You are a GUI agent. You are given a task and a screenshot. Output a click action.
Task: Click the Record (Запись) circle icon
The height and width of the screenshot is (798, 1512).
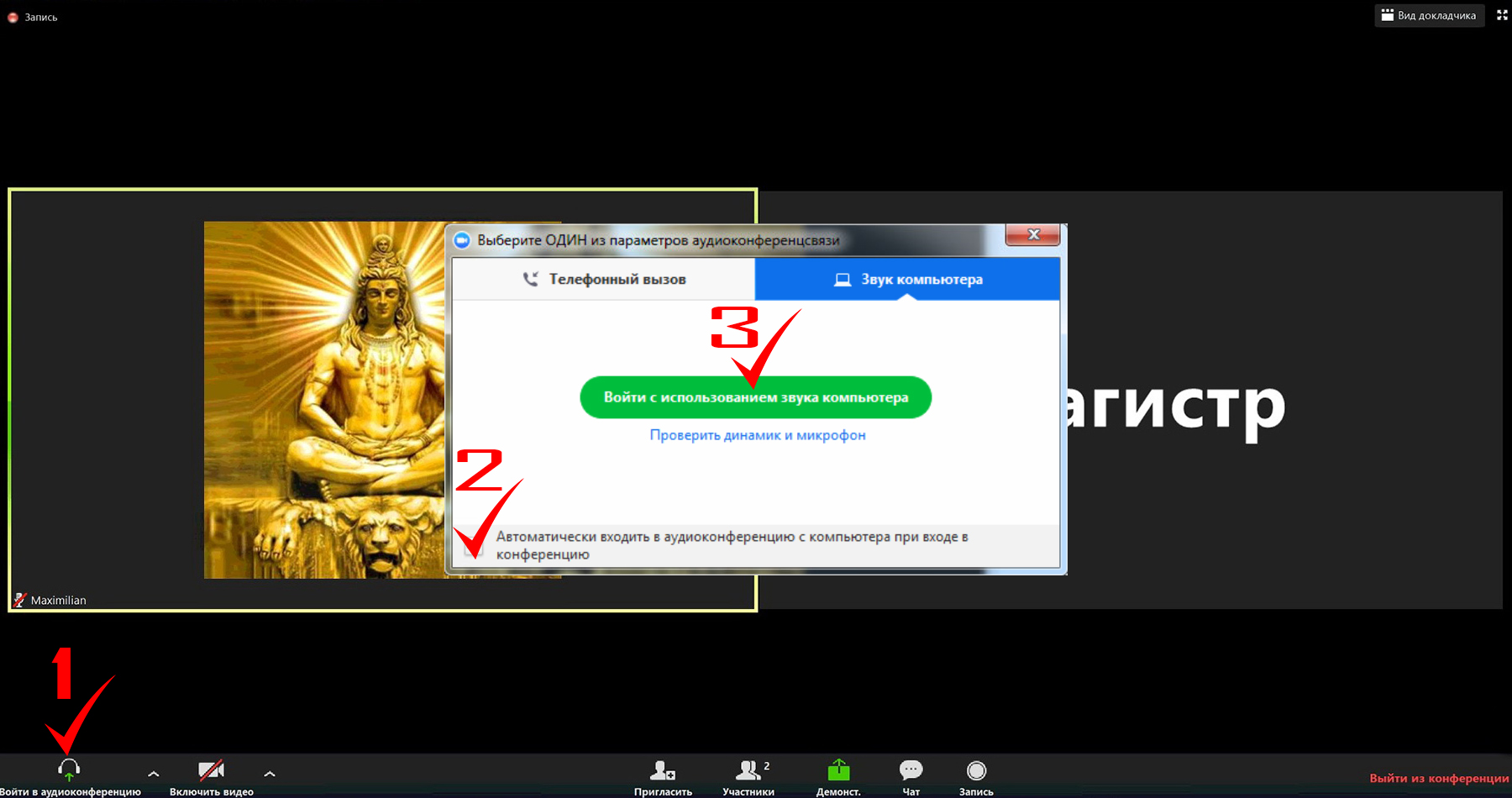[x=976, y=770]
